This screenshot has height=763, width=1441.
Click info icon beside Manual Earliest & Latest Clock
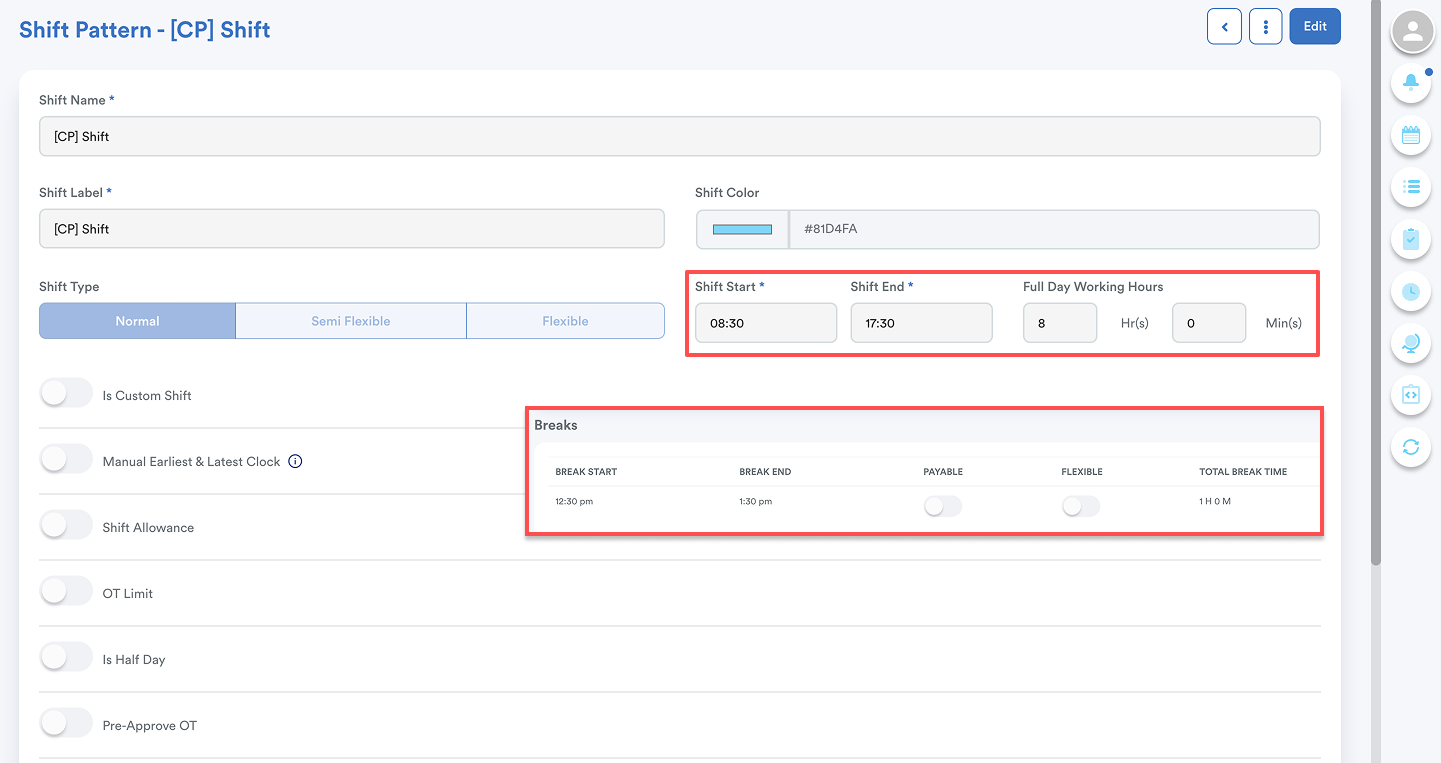tap(295, 461)
